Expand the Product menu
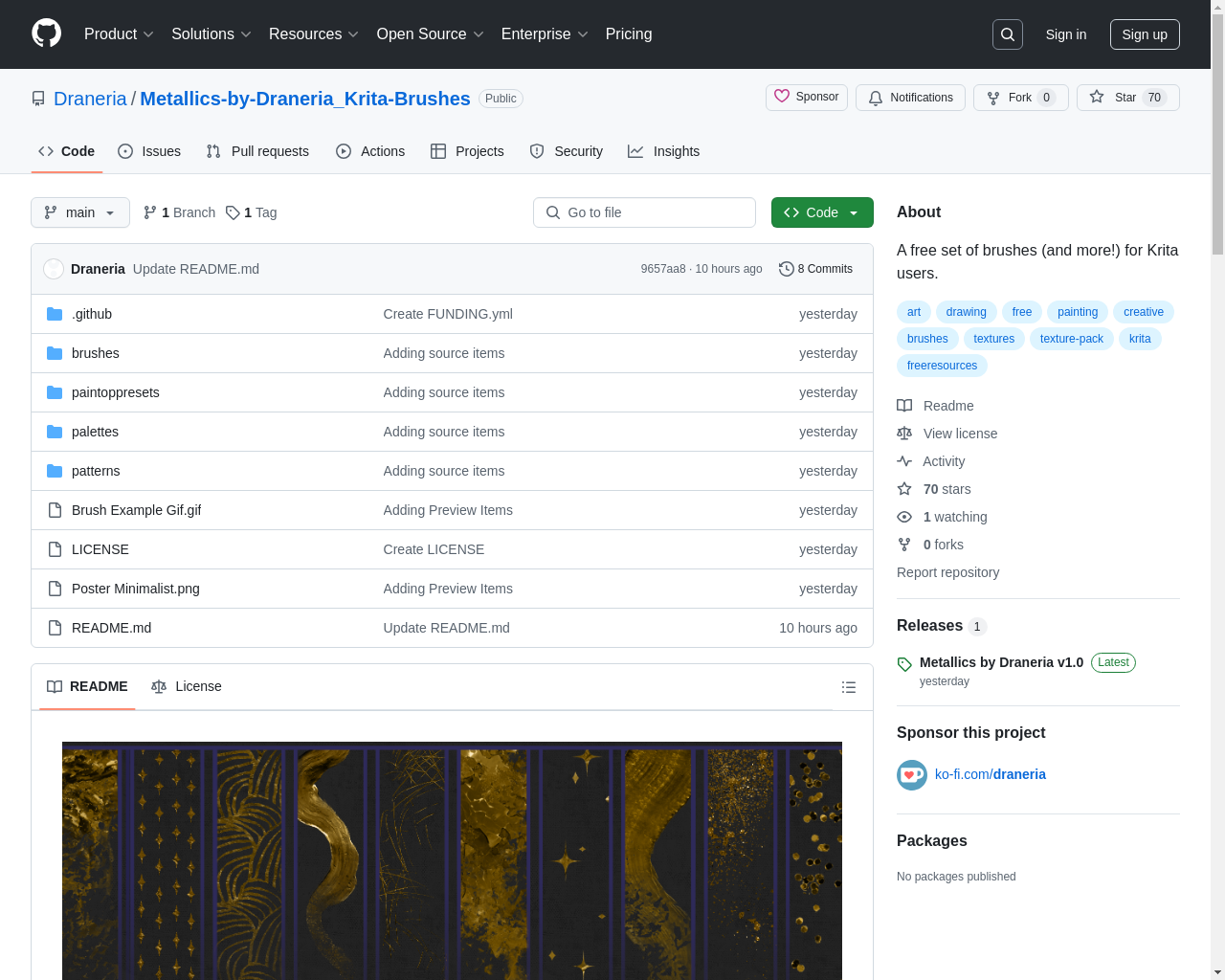This screenshot has height=980, width=1225. tap(119, 34)
